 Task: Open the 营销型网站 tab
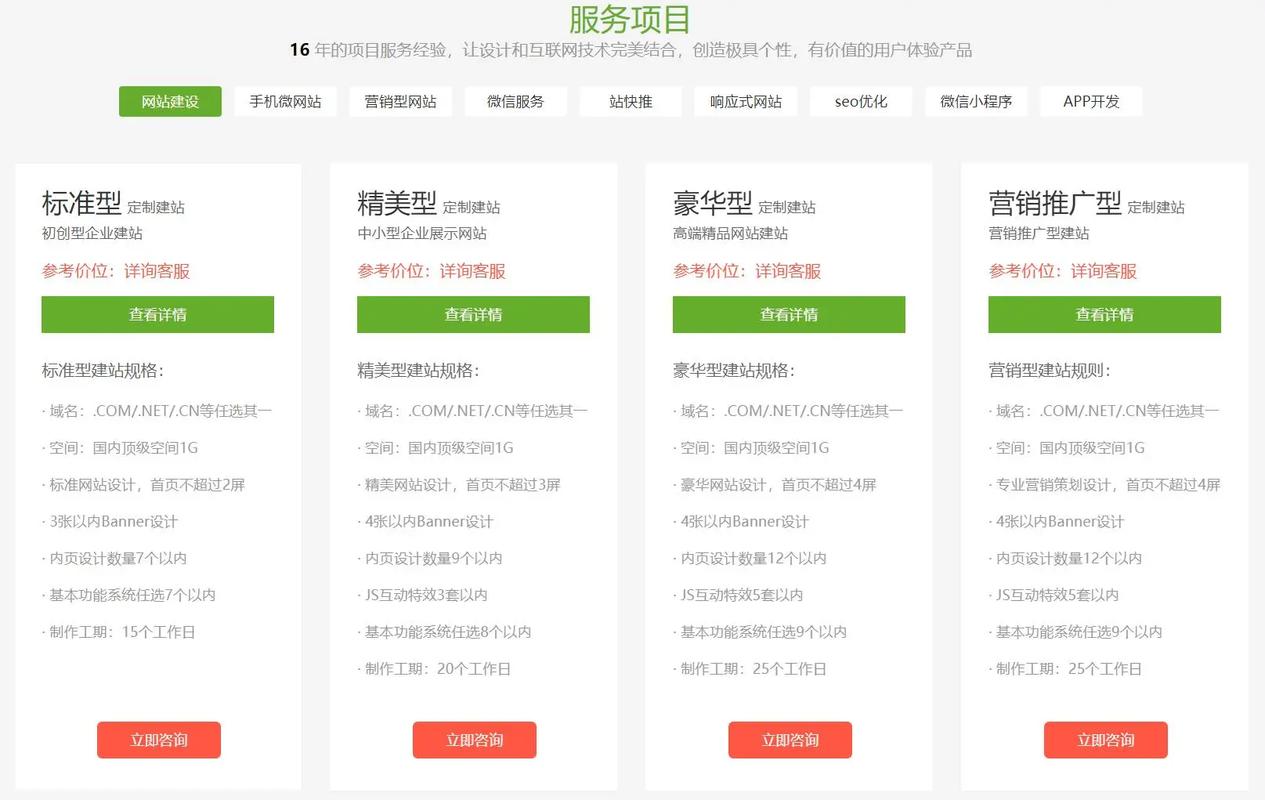click(400, 101)
